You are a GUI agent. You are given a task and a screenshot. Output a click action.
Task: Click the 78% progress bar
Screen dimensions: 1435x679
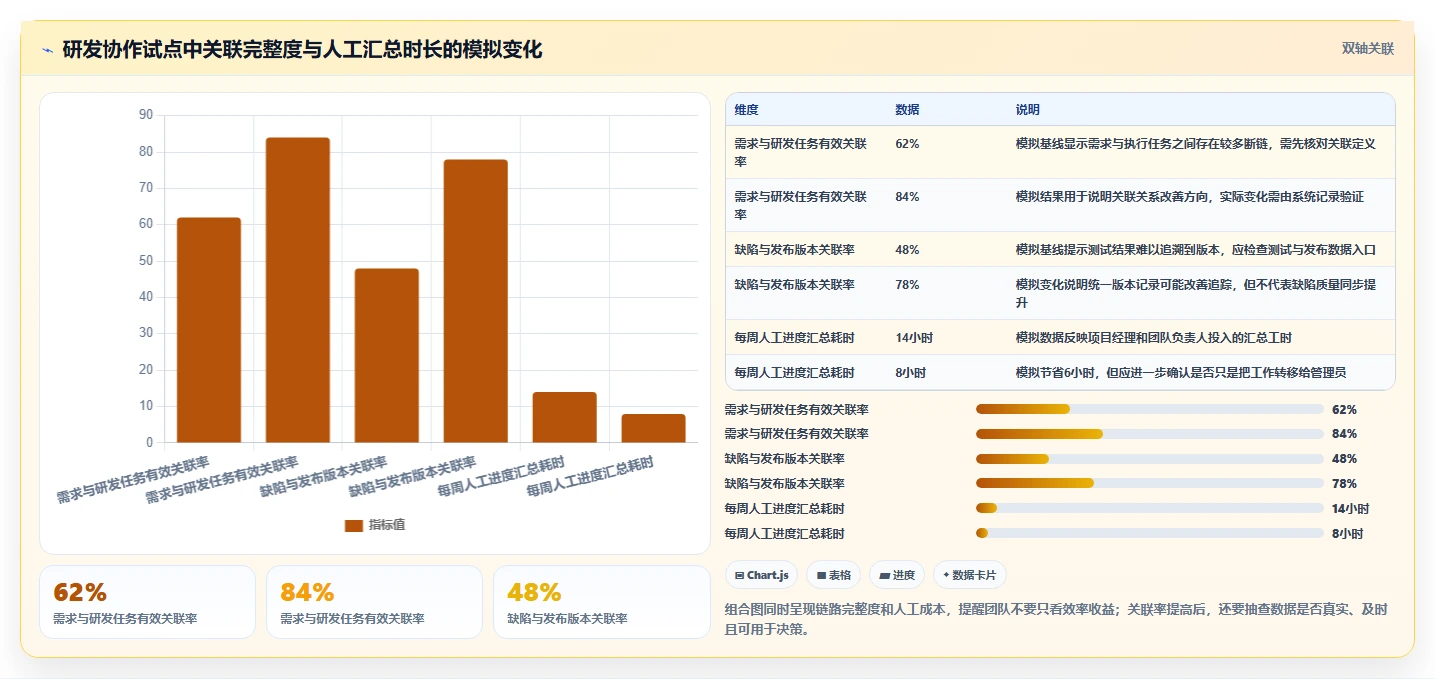pyautogui.click(x=1150, y=483)
